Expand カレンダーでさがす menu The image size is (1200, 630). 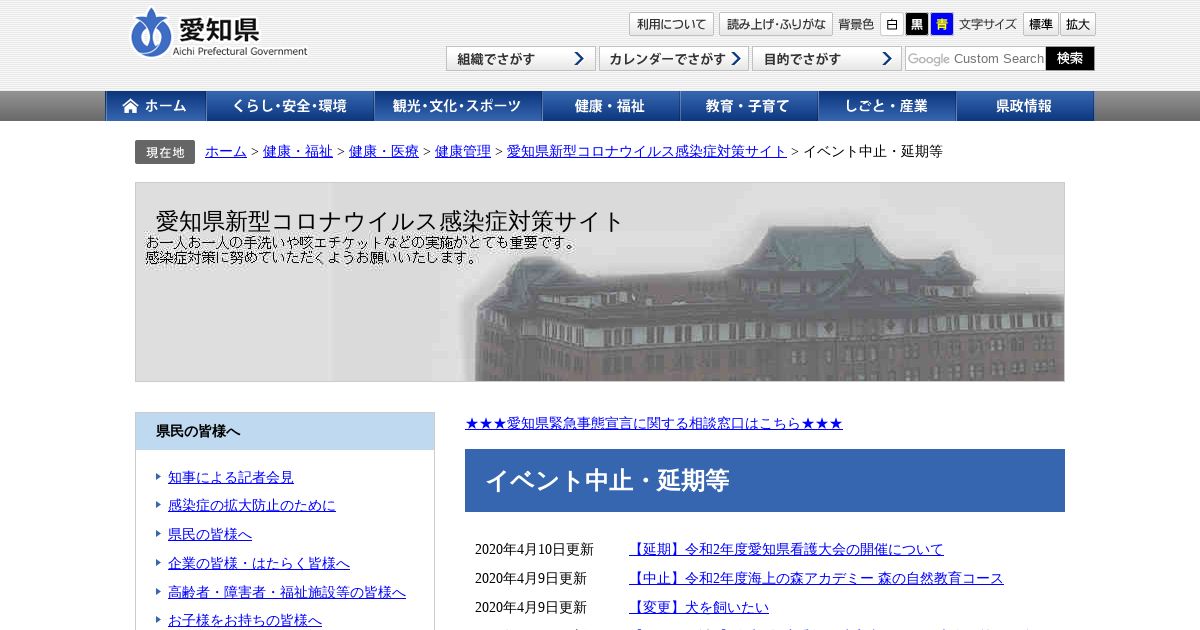coord(674,59)
